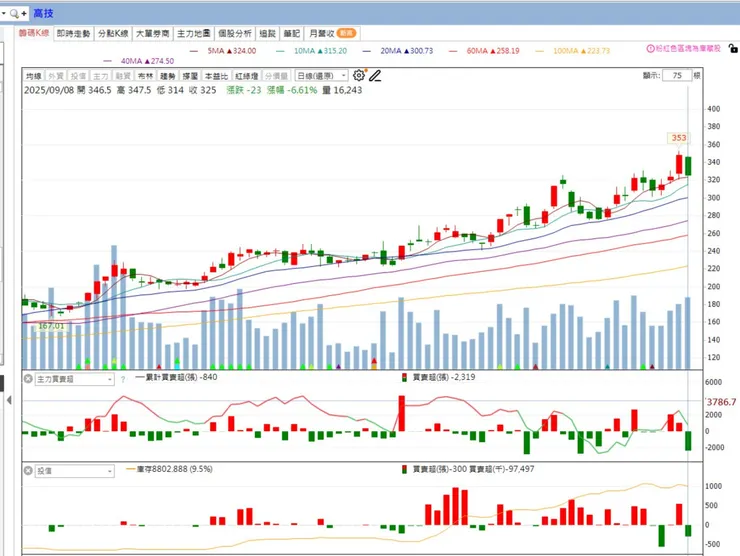Viewport: 740px width, 556px height.
Task: Switch to the 籌碼K線 tab
Action: [34, 33]
